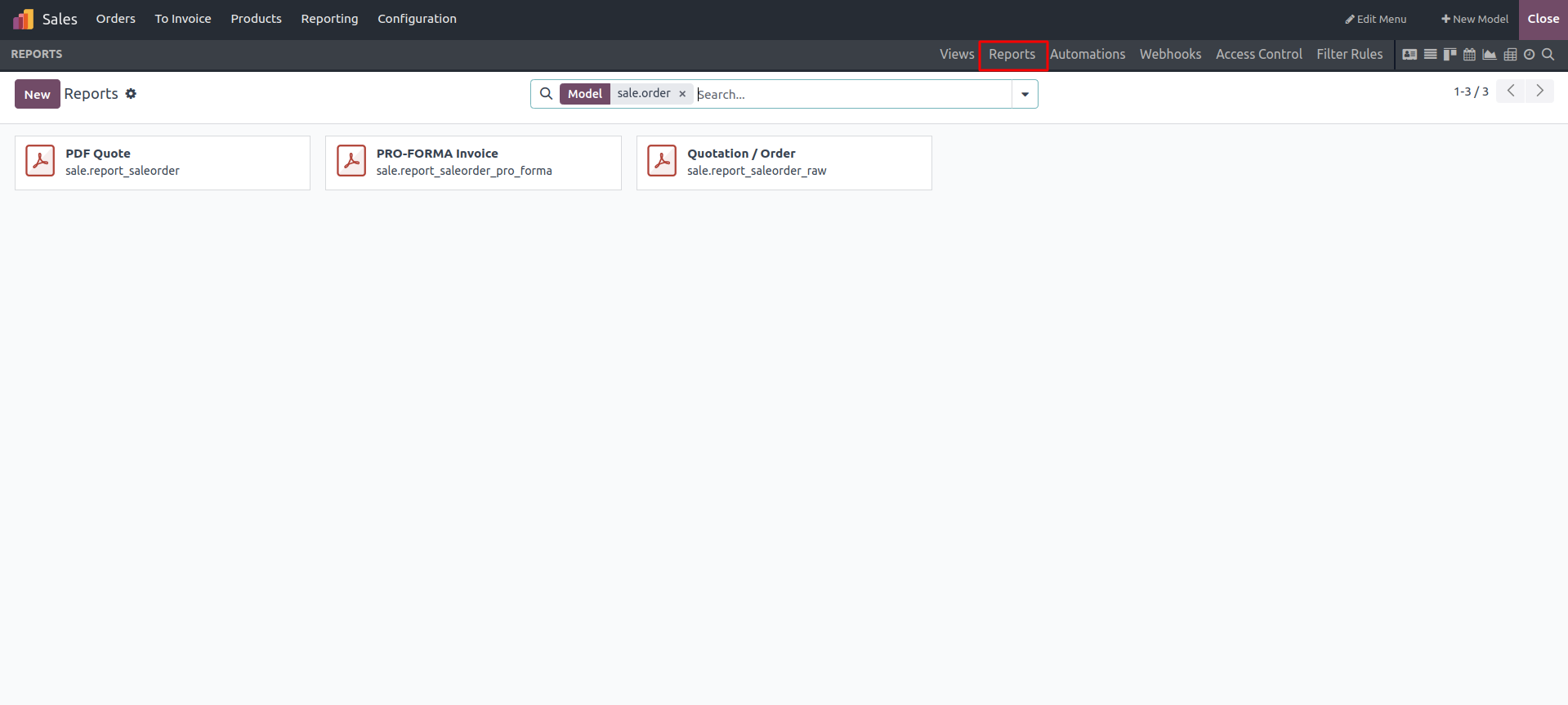The image size is (1568, 705).
Task: Open the activity clock view icon
Action: (1530, 55)
